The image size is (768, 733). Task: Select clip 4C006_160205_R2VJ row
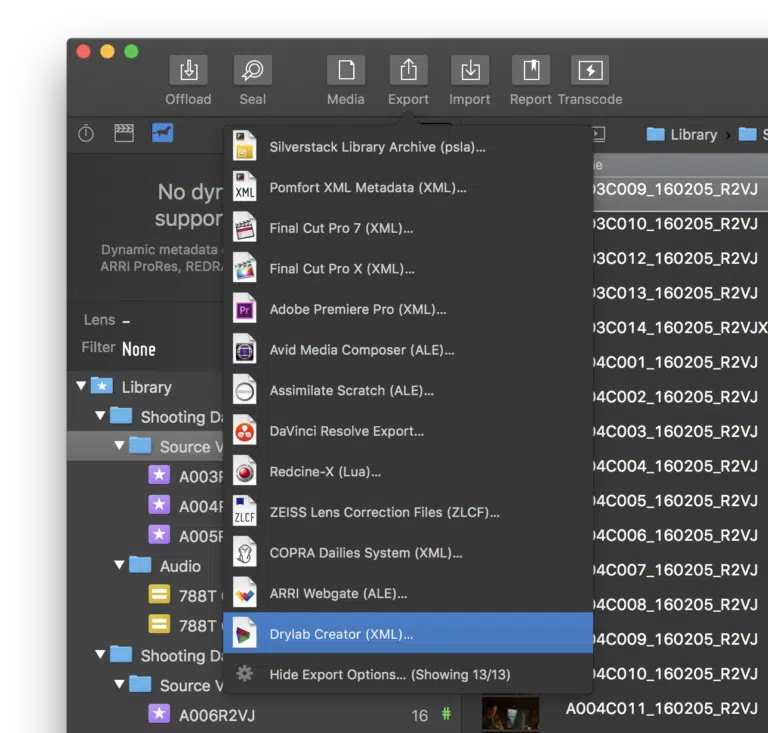coord(680,535)
